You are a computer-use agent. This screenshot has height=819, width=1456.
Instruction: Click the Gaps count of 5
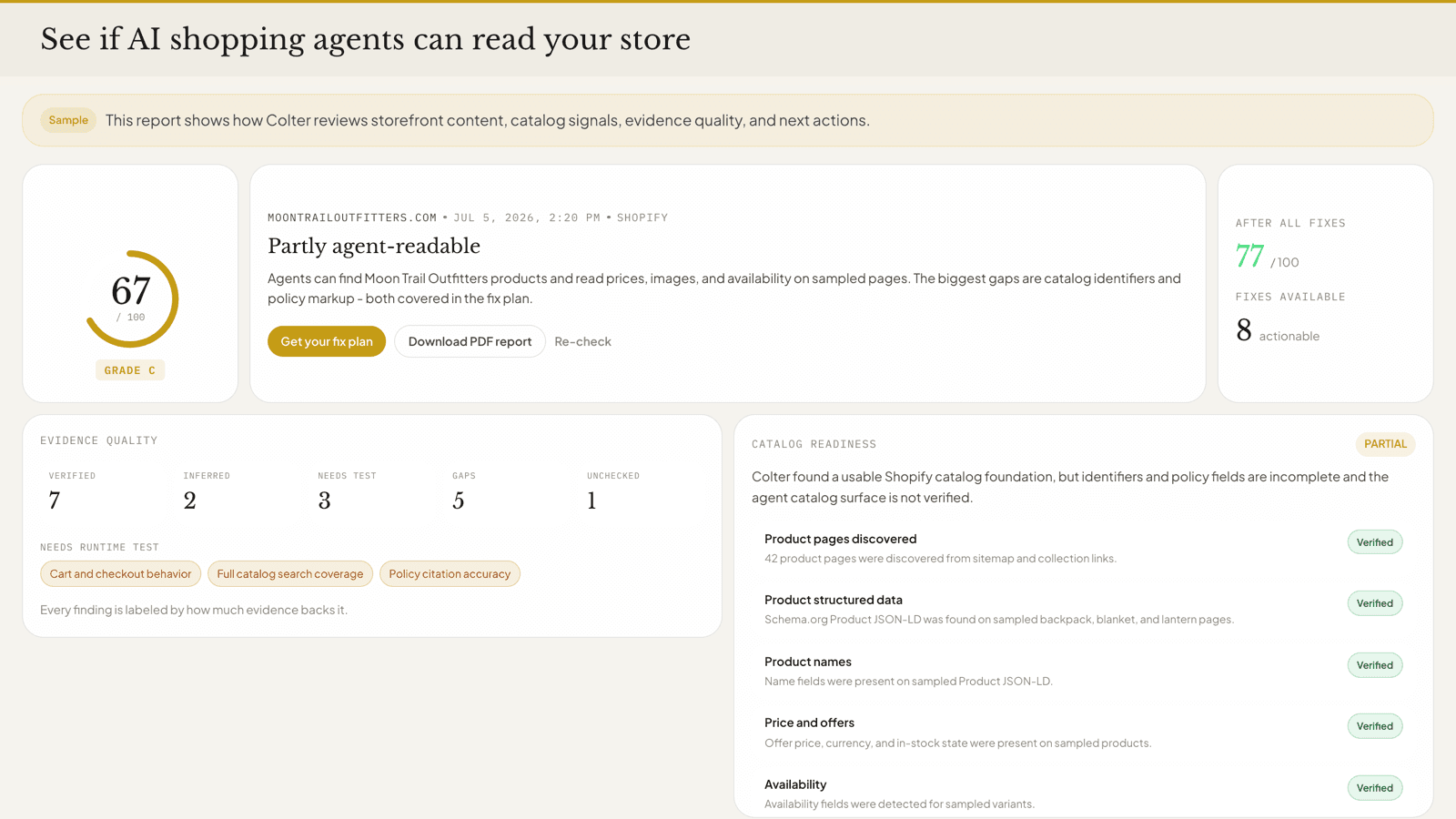(x=459, y=500)
